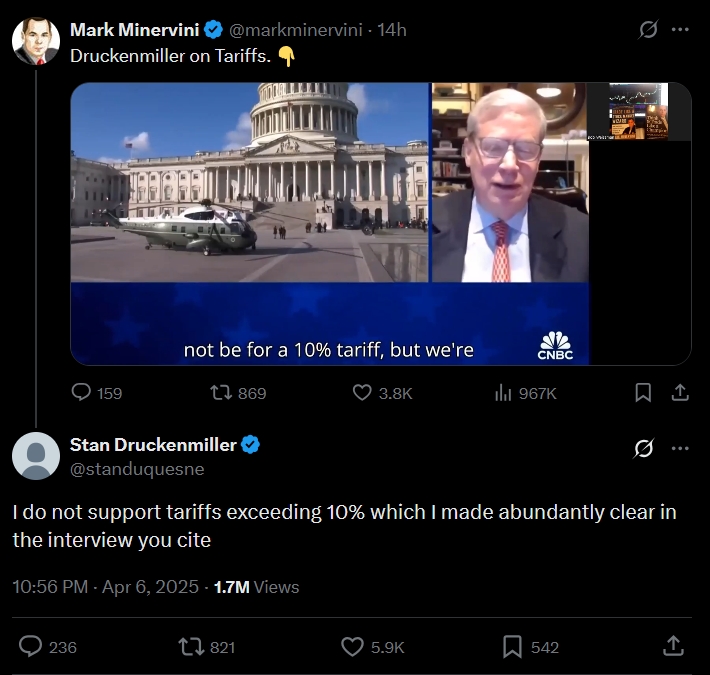Click Stan Druckenmiller's avatar
Screen dimensions: 710x675
pyautogui.click(x=36, y=456)
